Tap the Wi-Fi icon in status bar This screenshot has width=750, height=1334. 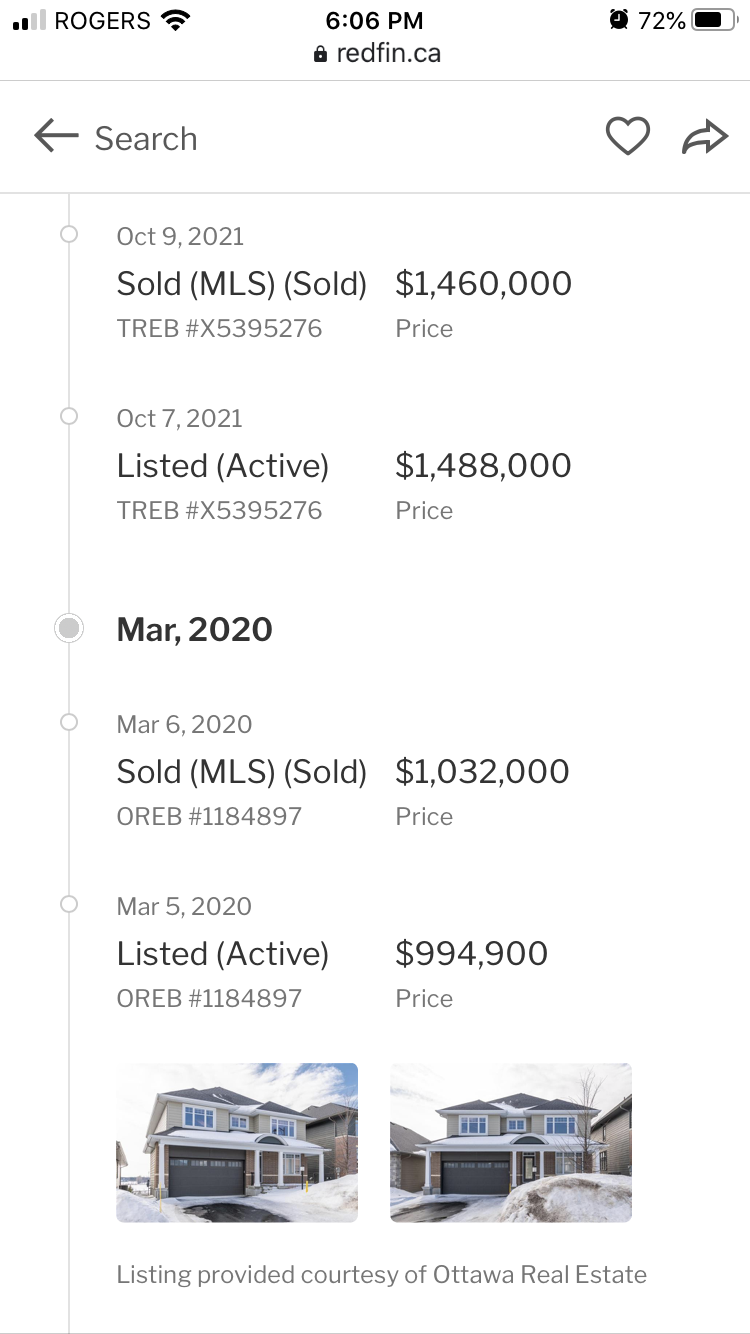click(x=176, y=20)
